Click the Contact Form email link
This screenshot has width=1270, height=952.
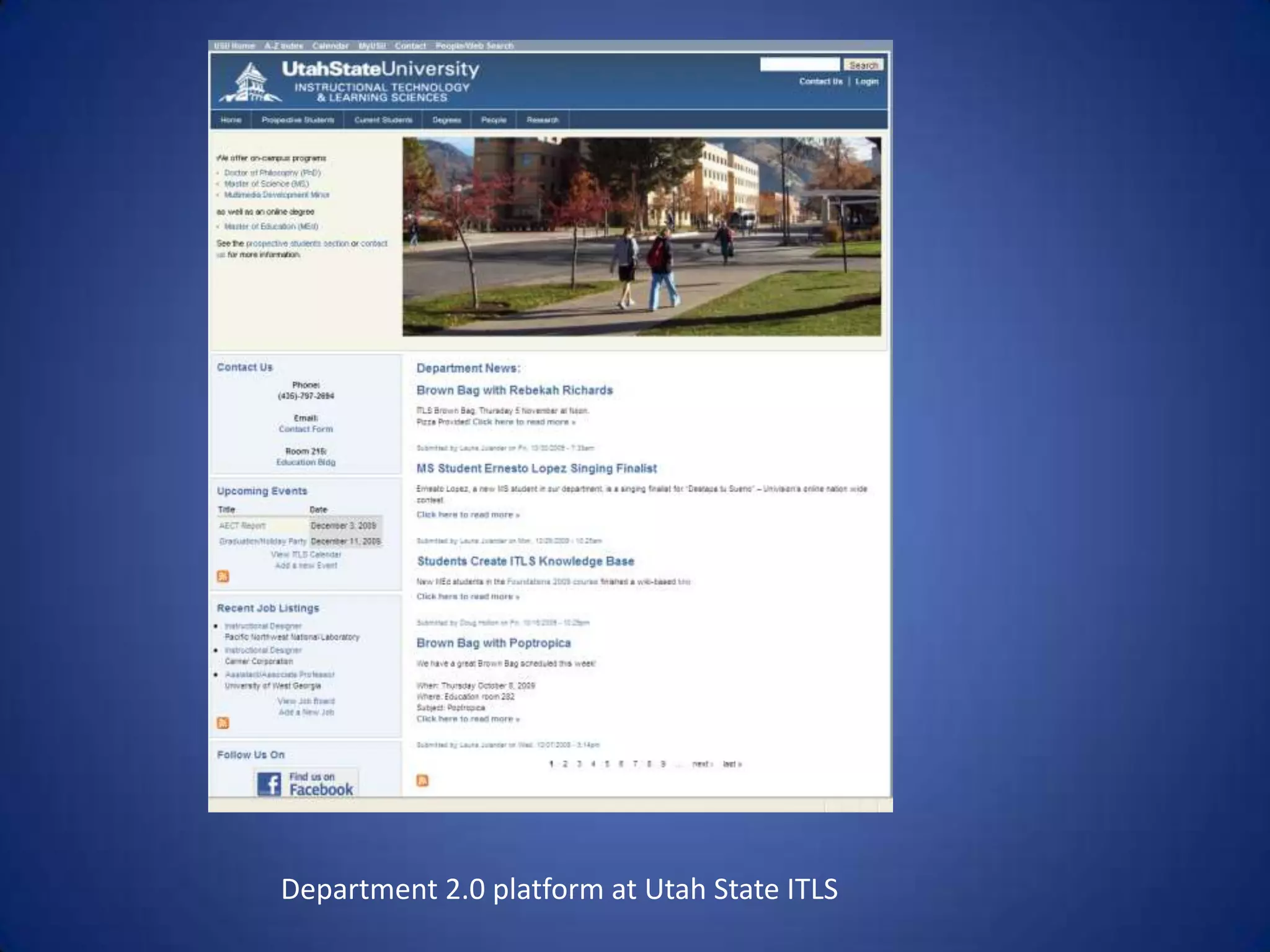coord(306,429)
